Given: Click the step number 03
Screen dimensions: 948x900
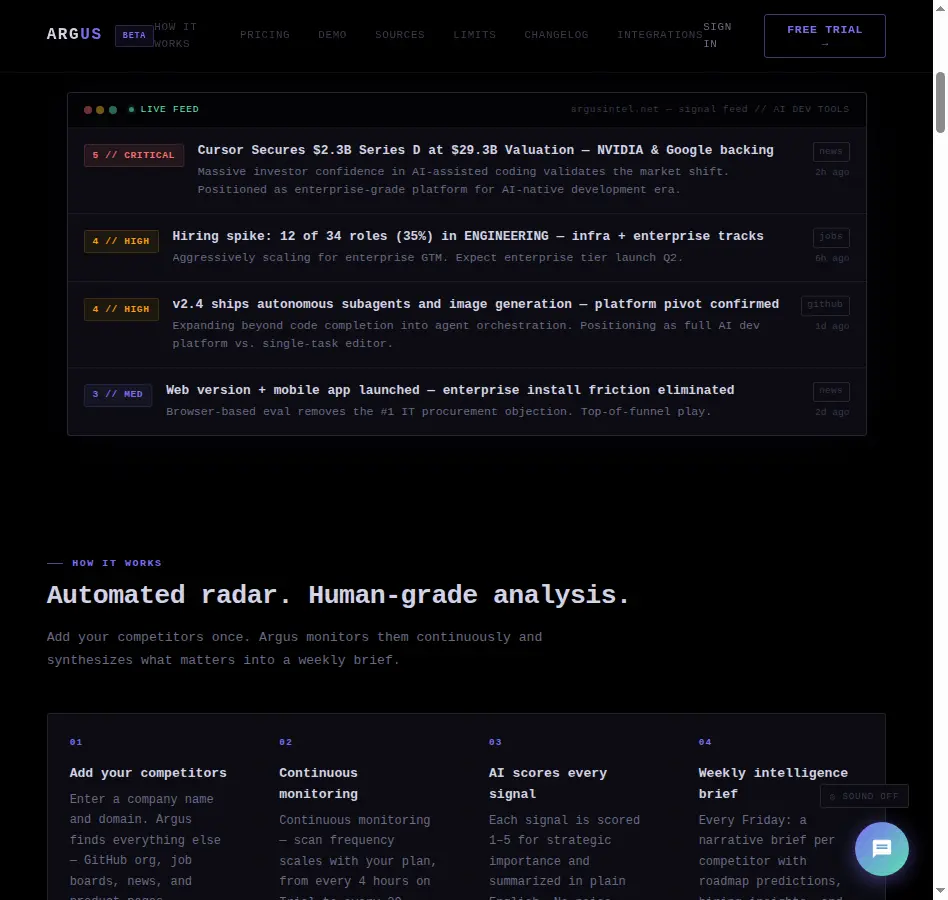Looking at the screenshot, I should click(x=495, y=742).
